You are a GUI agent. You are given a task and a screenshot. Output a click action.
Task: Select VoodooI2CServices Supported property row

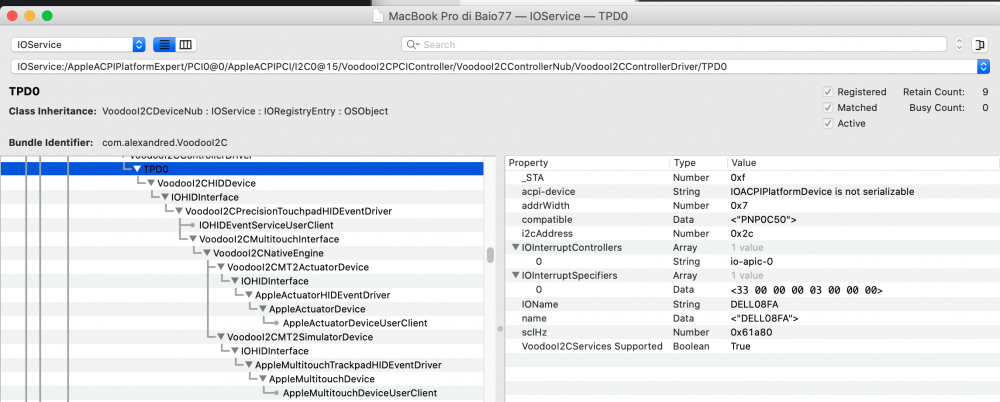click(x=753, y=346)
